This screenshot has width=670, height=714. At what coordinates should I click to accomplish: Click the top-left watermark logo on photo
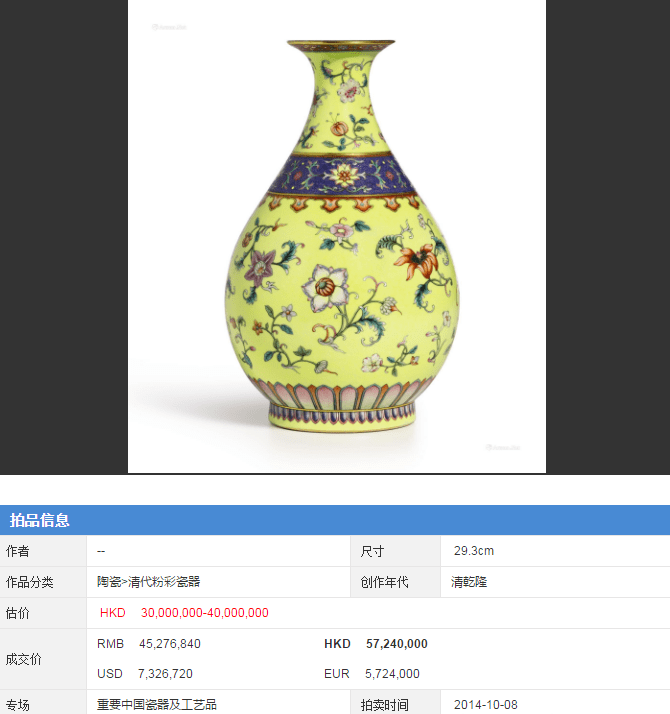[x=169, y=27]
